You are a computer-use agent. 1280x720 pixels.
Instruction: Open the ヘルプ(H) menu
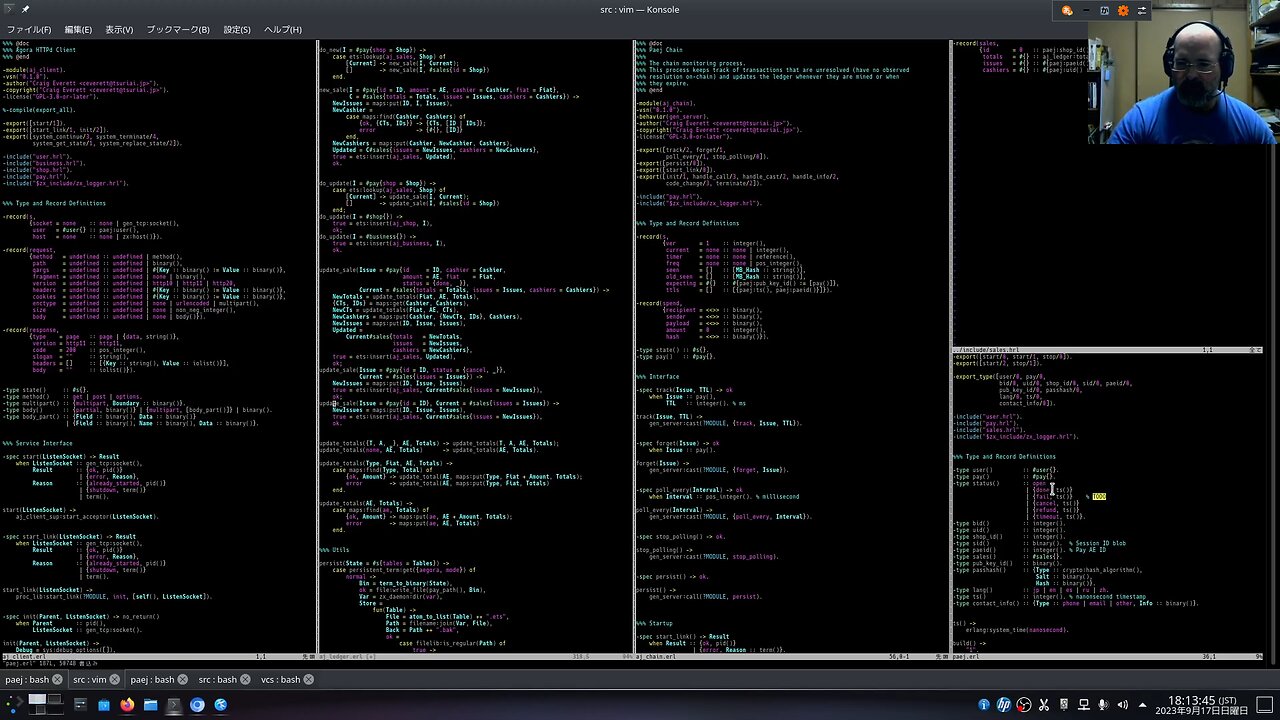283,30
